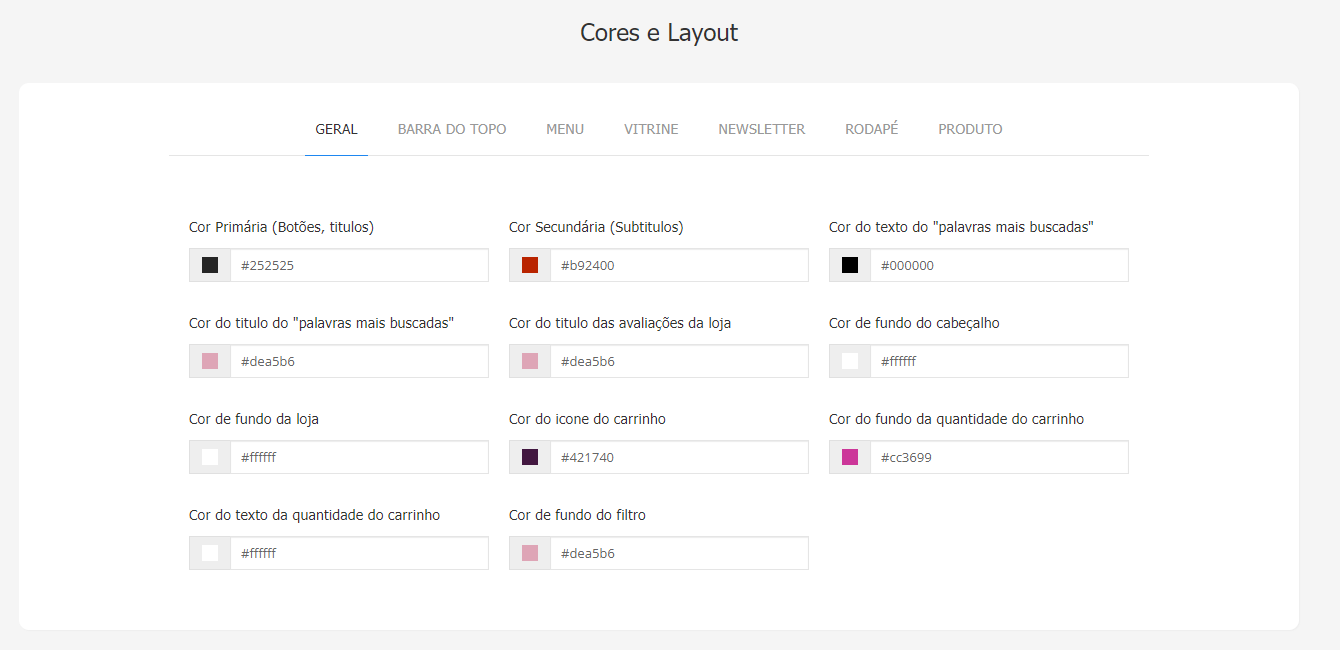Focus the #cc3699 hex field for cart quantity background
This screenshot has width=1340, height=650.
point(999,457)
